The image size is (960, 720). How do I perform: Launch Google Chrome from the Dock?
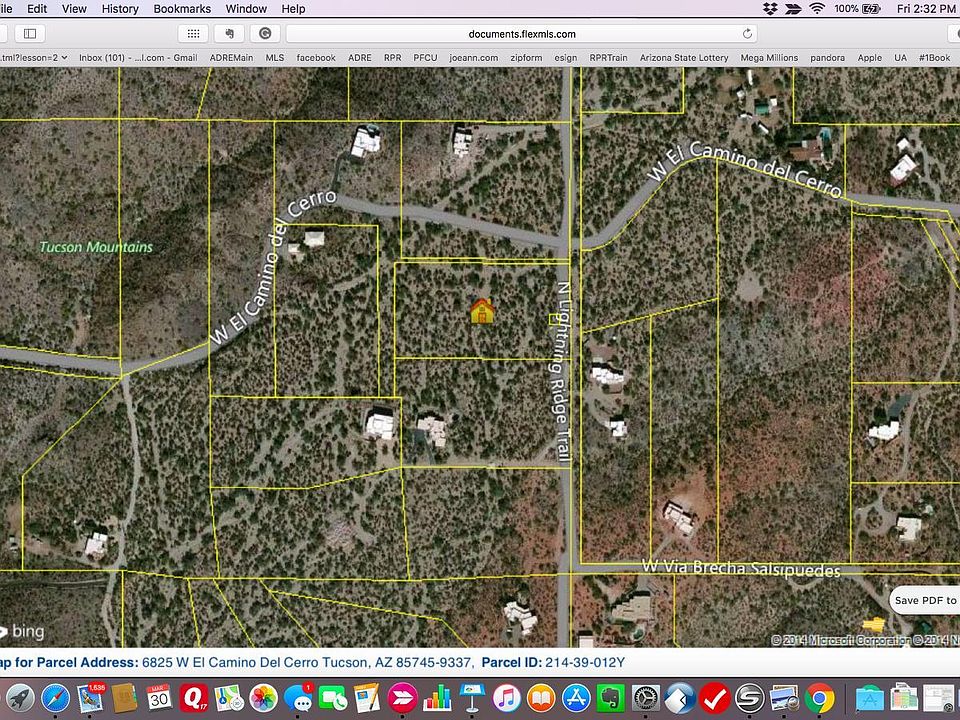[820, 698]
